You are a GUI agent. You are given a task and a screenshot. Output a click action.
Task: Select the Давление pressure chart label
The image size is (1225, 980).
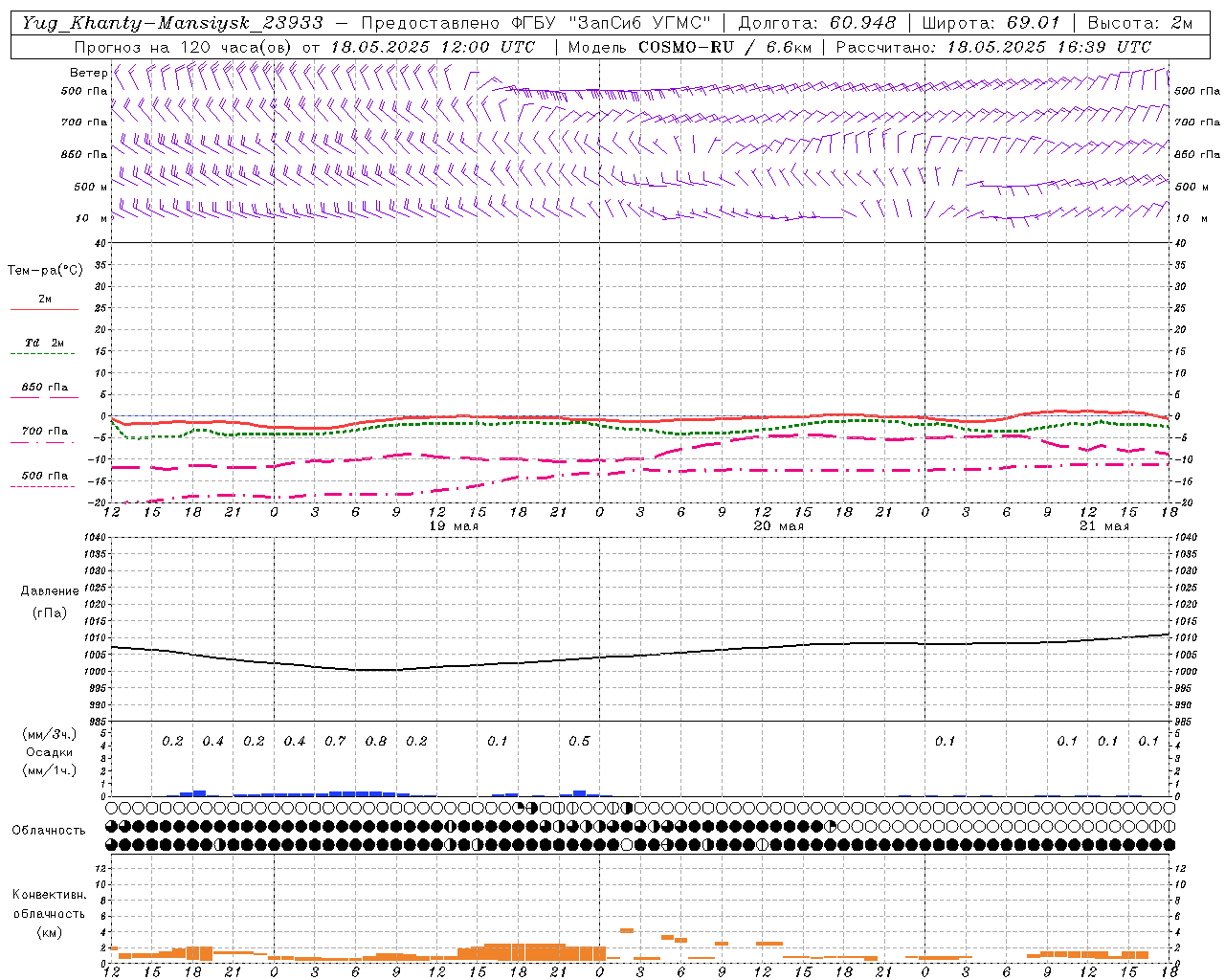[50, 591]
